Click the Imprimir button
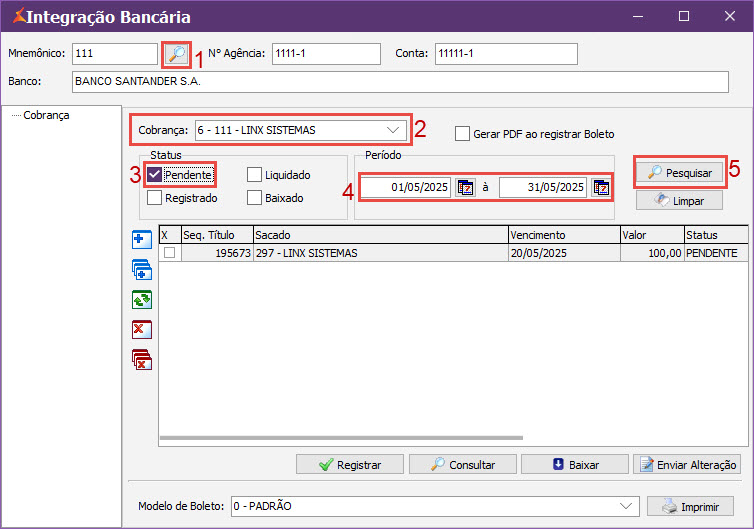 click(691, 506)
